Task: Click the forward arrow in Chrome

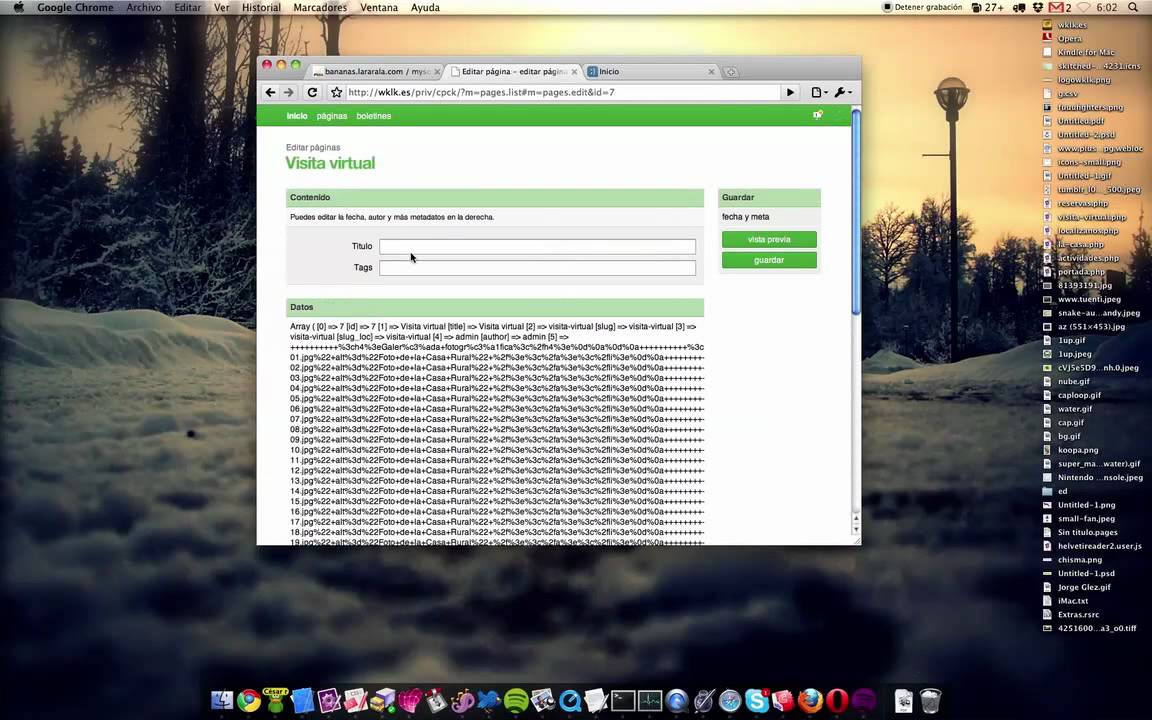Action: pos(289,93)
